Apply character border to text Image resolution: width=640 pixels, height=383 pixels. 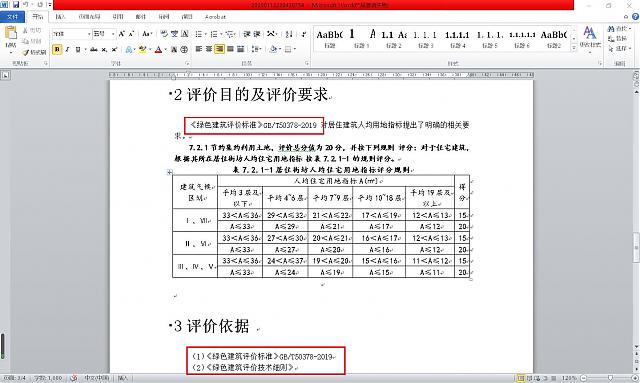[185, 34]
